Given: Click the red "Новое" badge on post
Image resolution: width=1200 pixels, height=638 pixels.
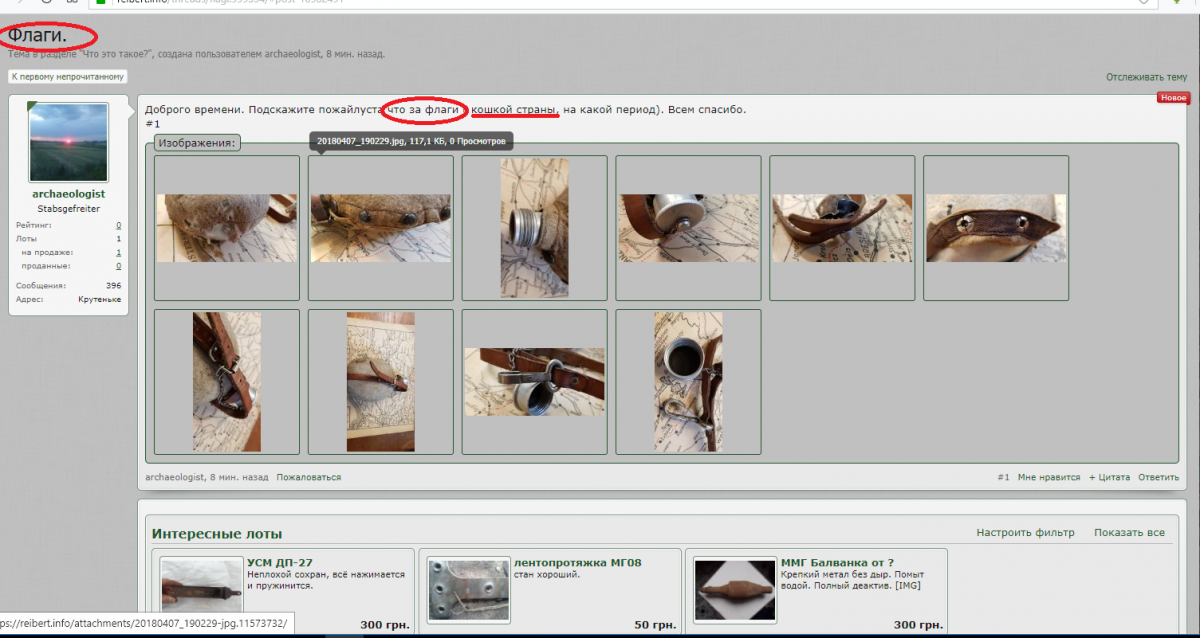Looking at the screenshot, I should 1172,98.
